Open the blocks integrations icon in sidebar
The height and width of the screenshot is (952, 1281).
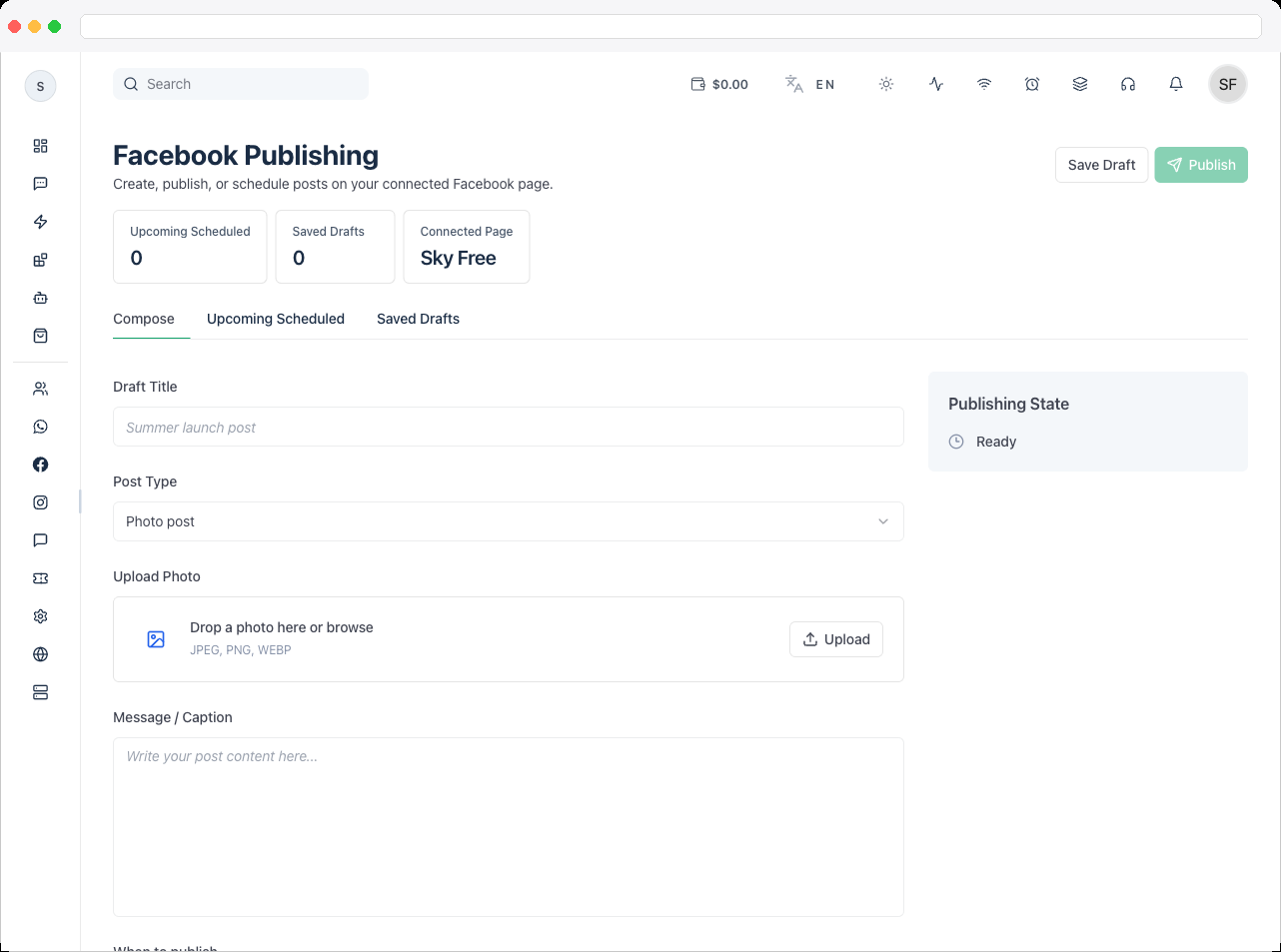click(x=40, y=260)
